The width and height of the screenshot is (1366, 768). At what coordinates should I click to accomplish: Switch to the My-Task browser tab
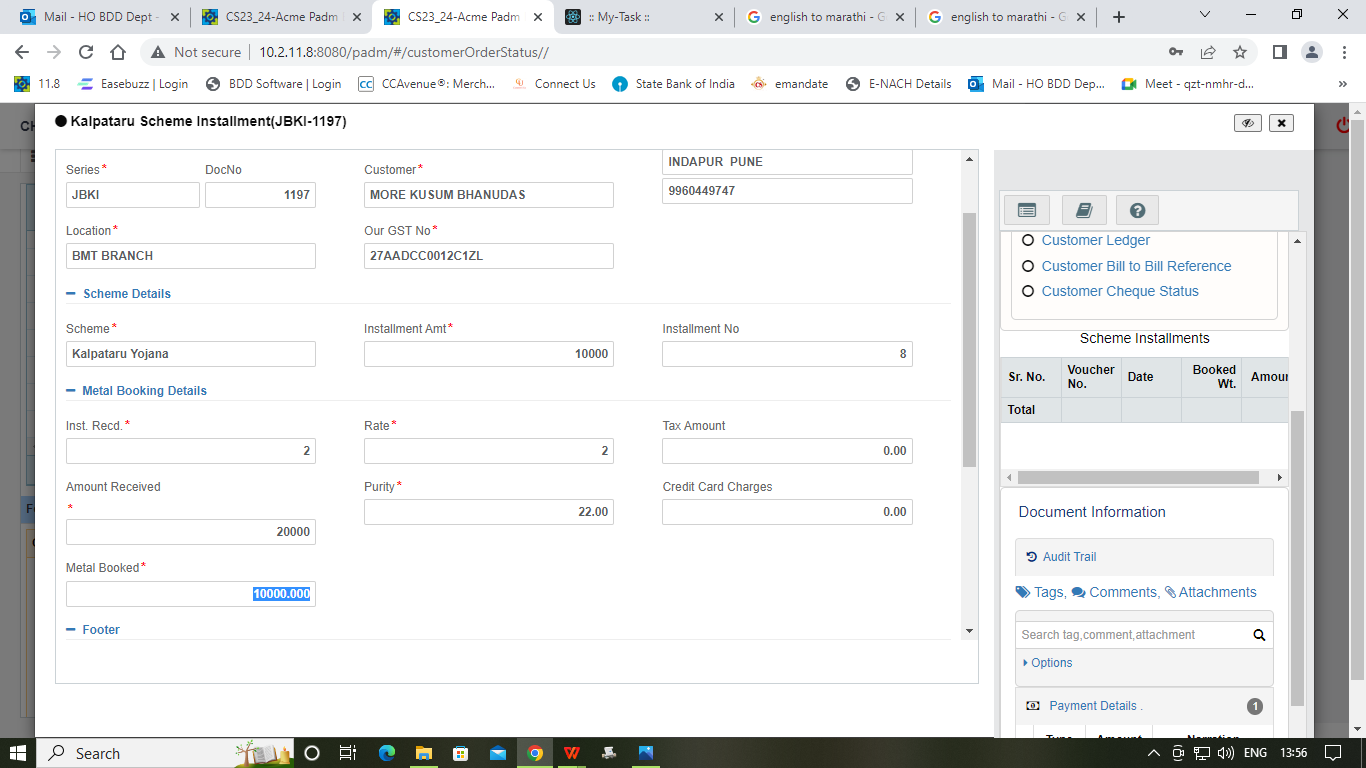coord(643,17)
